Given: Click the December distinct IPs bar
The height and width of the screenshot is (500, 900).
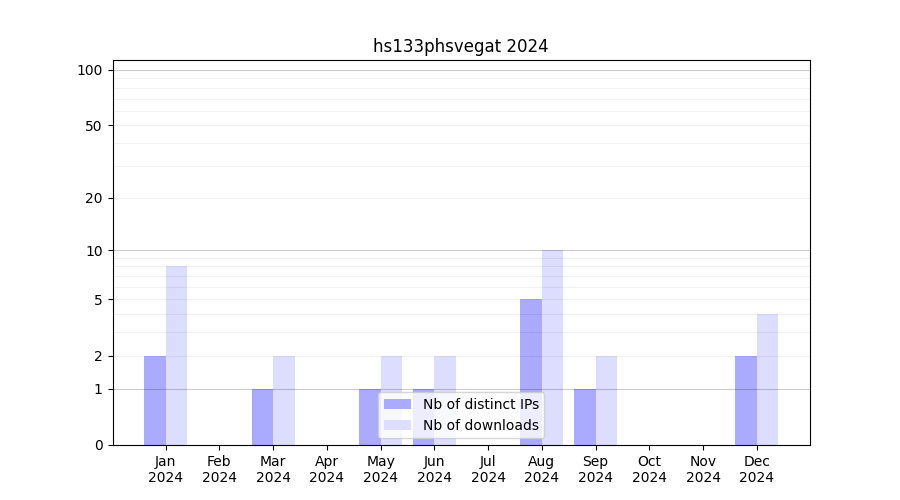Looking at the screenshot, I should (x=746, y=400).
